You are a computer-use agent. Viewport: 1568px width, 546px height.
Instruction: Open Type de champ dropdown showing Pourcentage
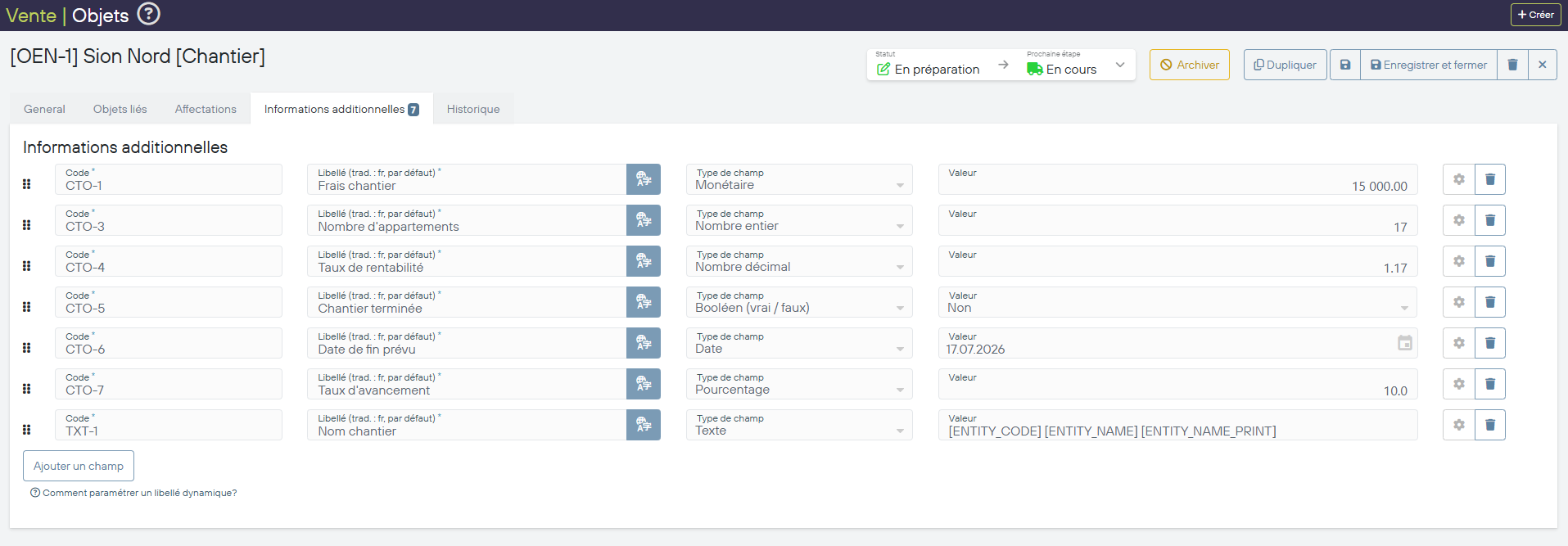900,390
